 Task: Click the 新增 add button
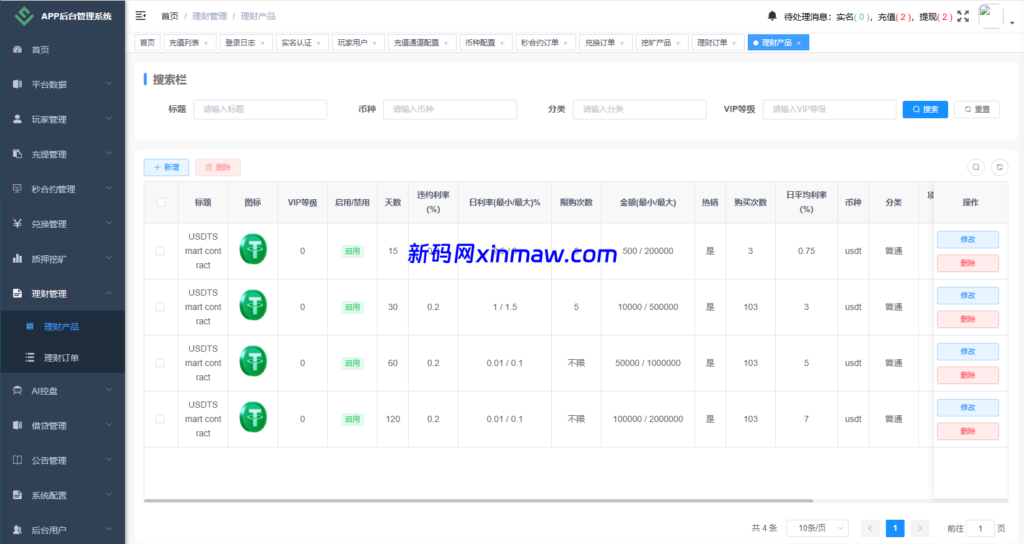tap(167, 167)
